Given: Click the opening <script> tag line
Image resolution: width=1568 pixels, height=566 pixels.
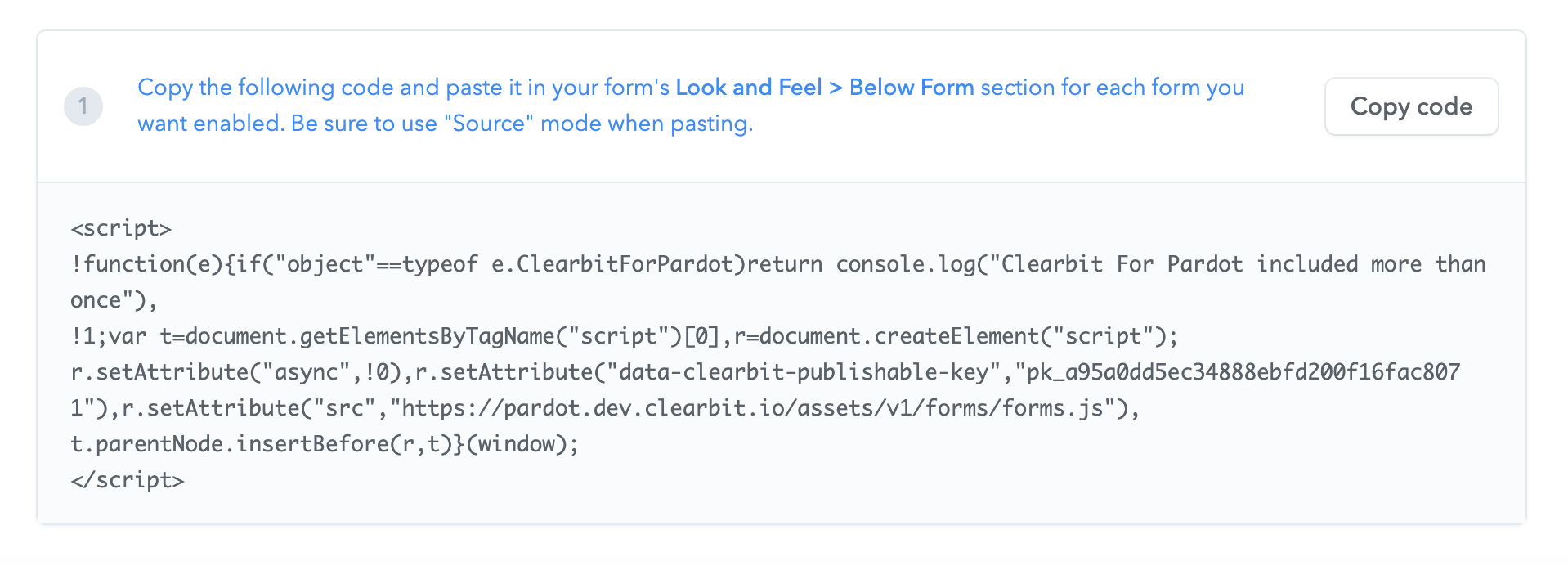Looking at the screenshot, I should click(x=121, y=228).
